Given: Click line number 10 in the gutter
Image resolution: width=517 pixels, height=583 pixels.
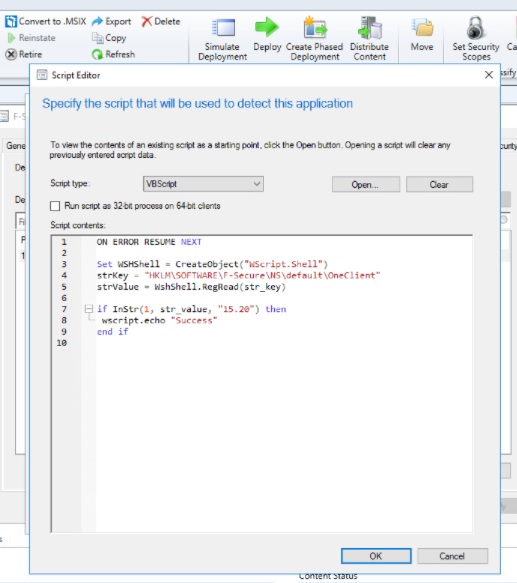Looking at the screenshot, I should 62,343.
